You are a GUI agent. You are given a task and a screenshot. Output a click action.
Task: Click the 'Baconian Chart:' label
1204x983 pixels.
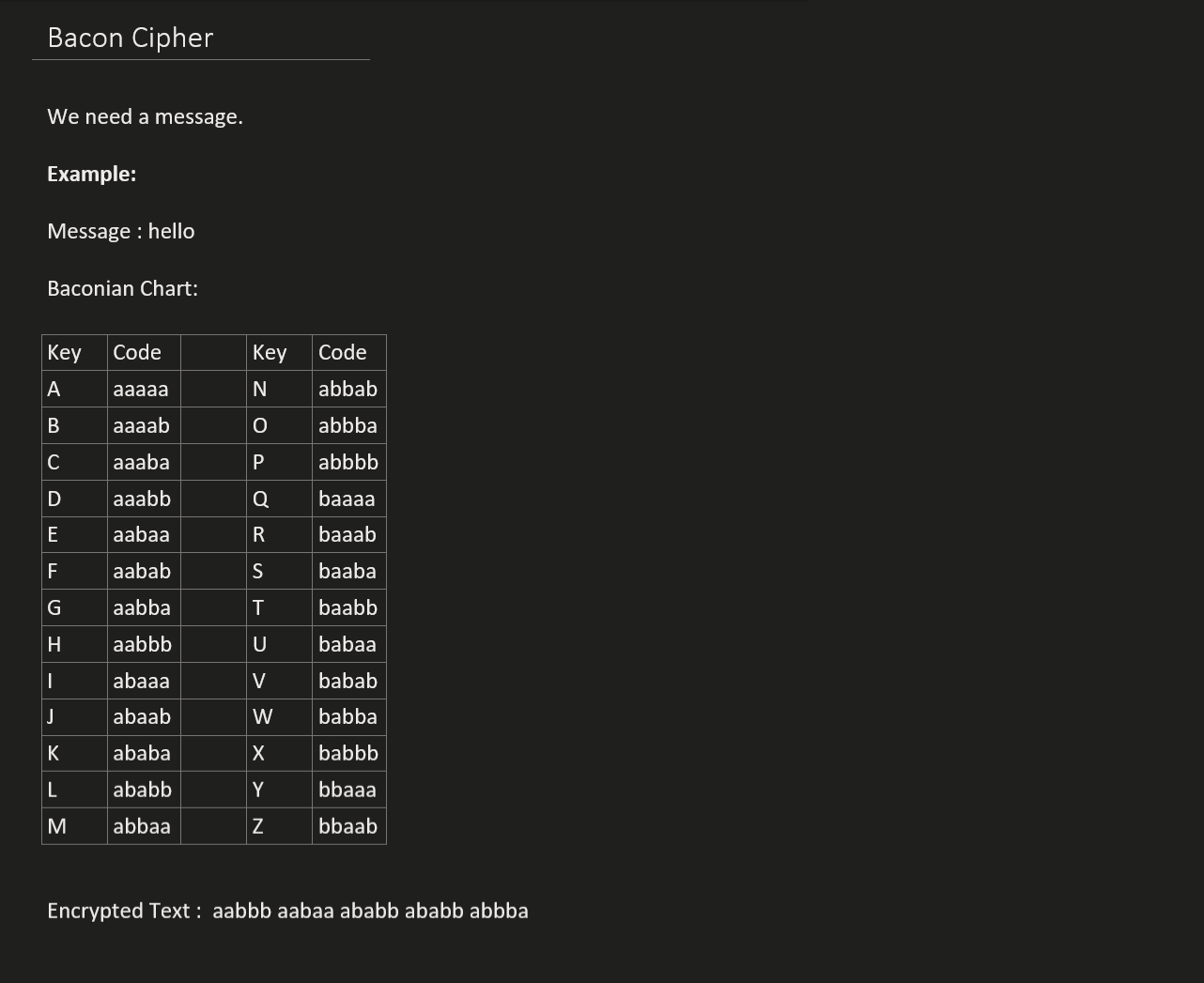123,288
